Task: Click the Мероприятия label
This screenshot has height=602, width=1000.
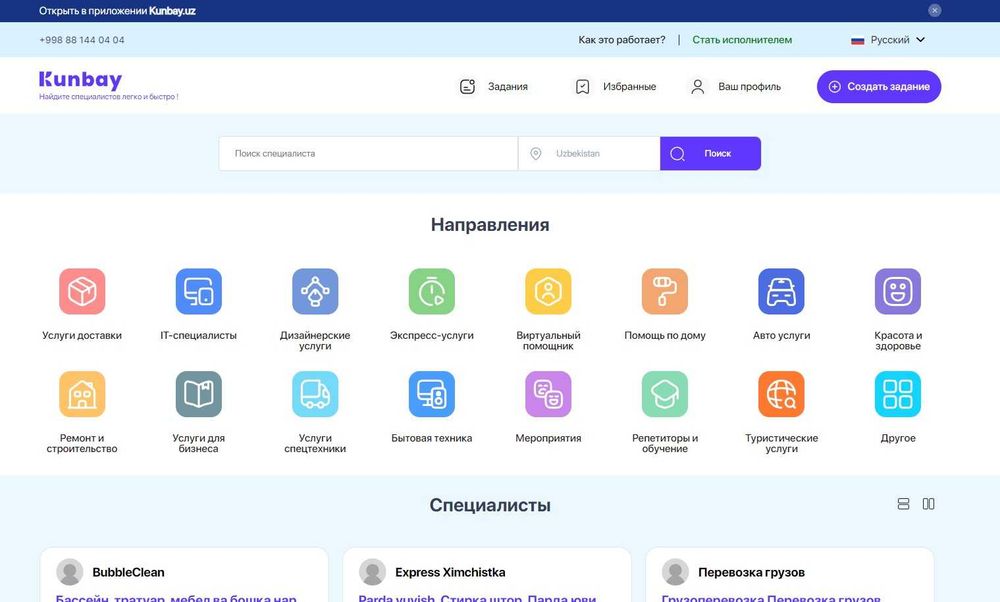Action: [548, 438]
